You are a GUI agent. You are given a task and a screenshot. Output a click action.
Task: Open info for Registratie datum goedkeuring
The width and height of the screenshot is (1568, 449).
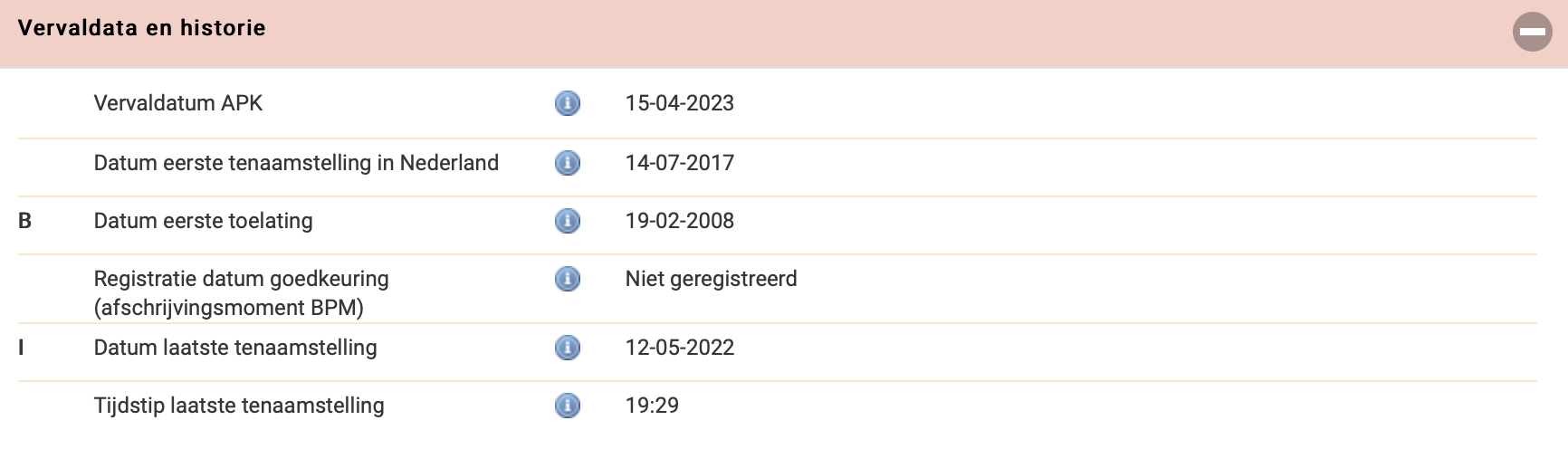tap(567, 279)
